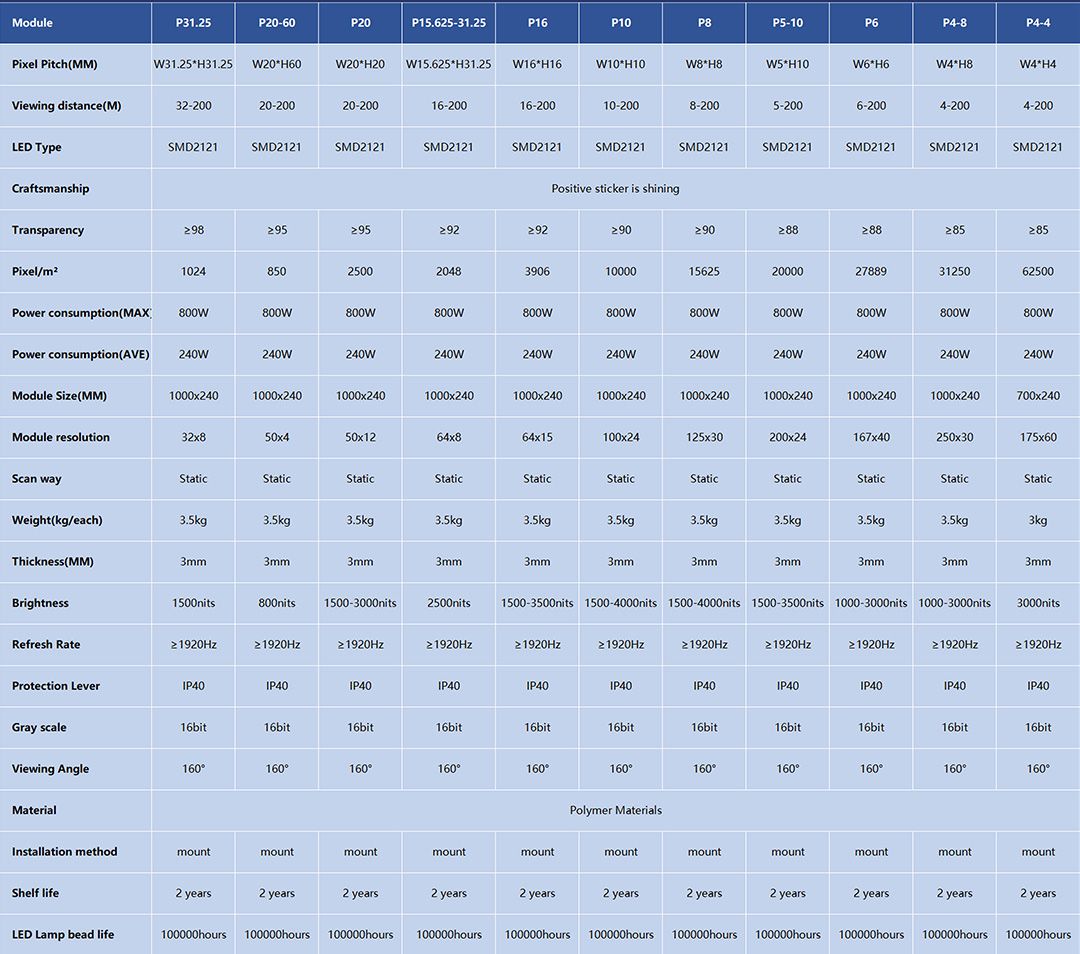Click the Craftsmanship row label

(50, 188)
